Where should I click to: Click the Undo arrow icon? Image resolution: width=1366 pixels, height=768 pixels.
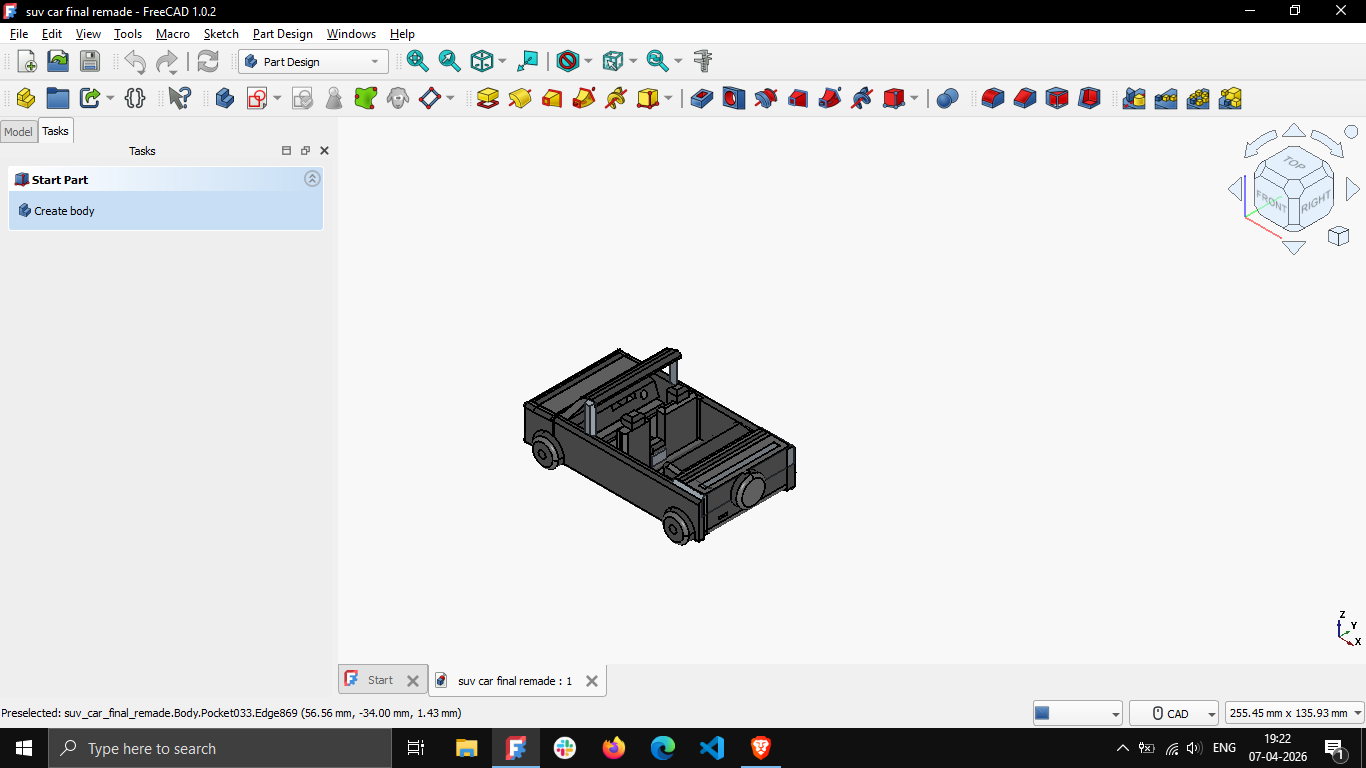click(135, 62)
